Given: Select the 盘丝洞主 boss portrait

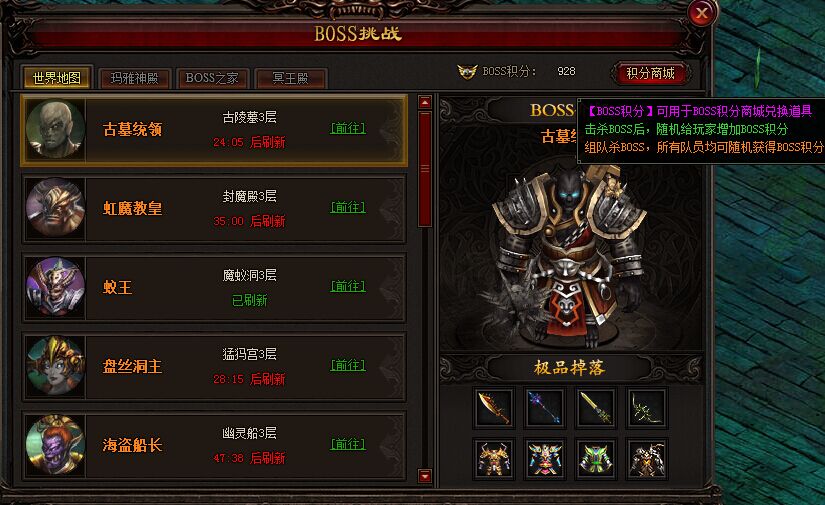Looking at the screenshot, I should (55, 366).
